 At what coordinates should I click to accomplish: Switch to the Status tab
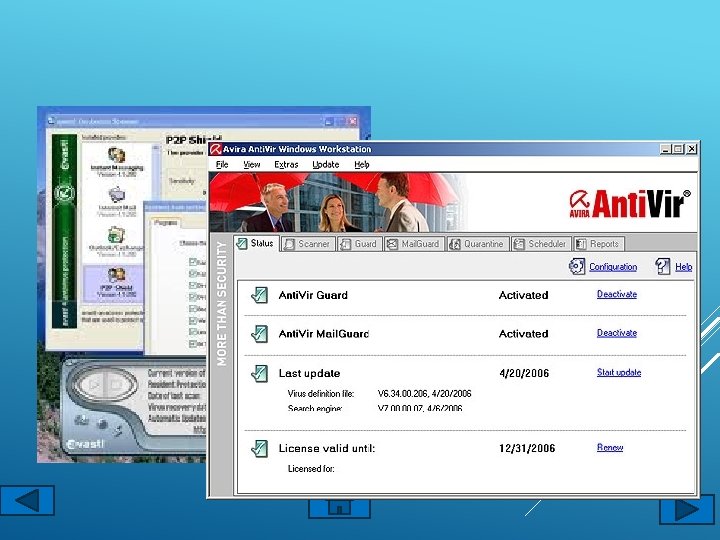[256, 243]
